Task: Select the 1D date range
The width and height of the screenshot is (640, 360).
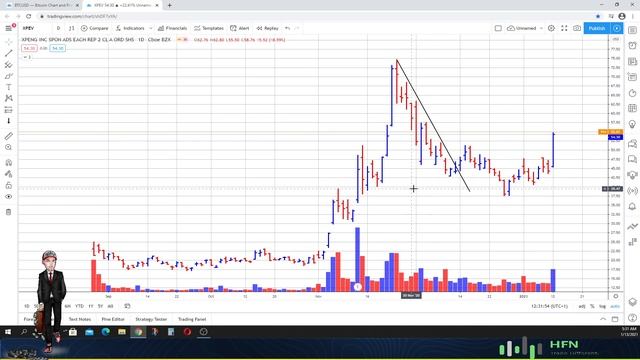Action: (x=27, y=306)
